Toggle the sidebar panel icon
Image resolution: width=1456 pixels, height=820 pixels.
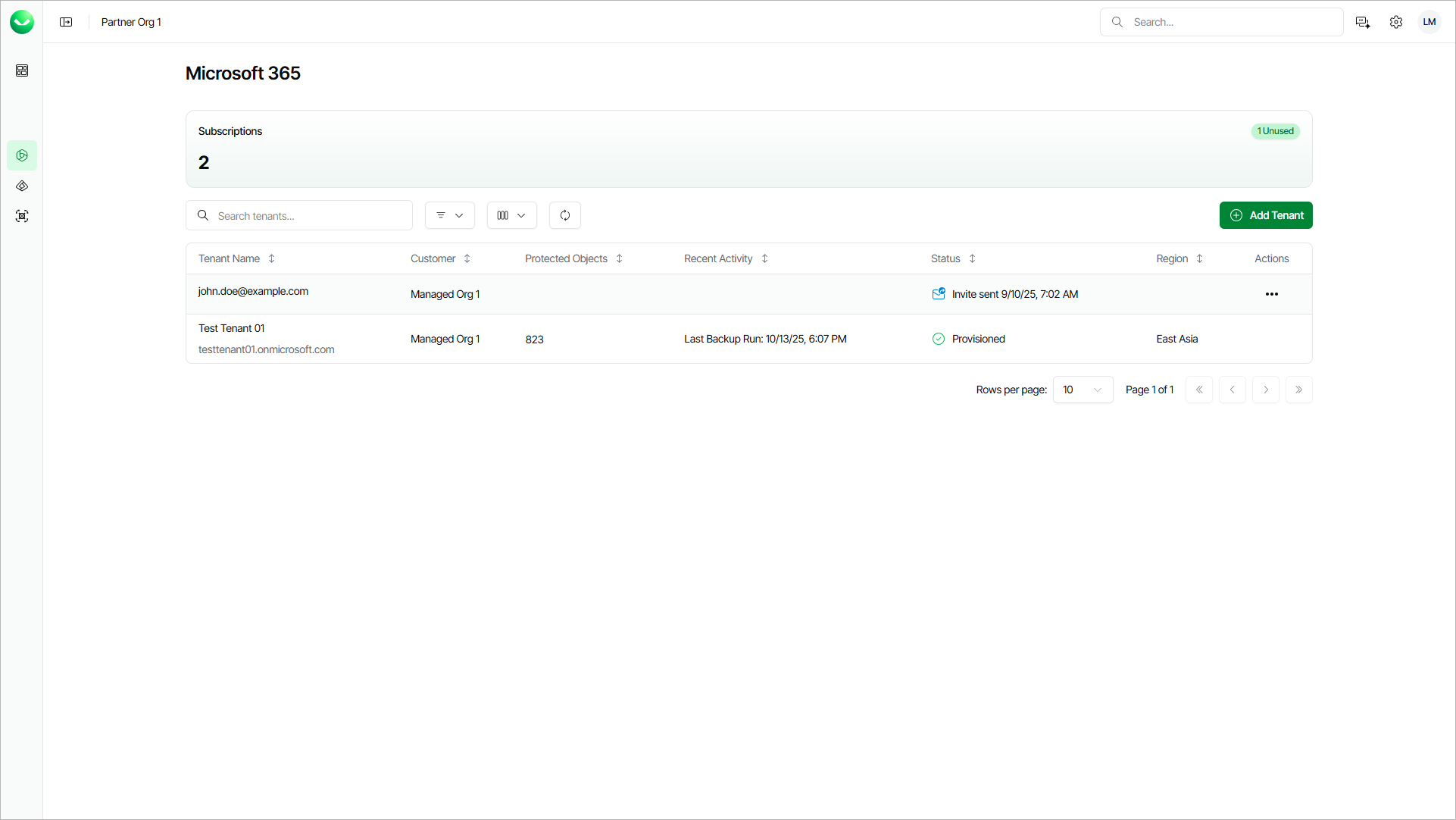[66, 22]
